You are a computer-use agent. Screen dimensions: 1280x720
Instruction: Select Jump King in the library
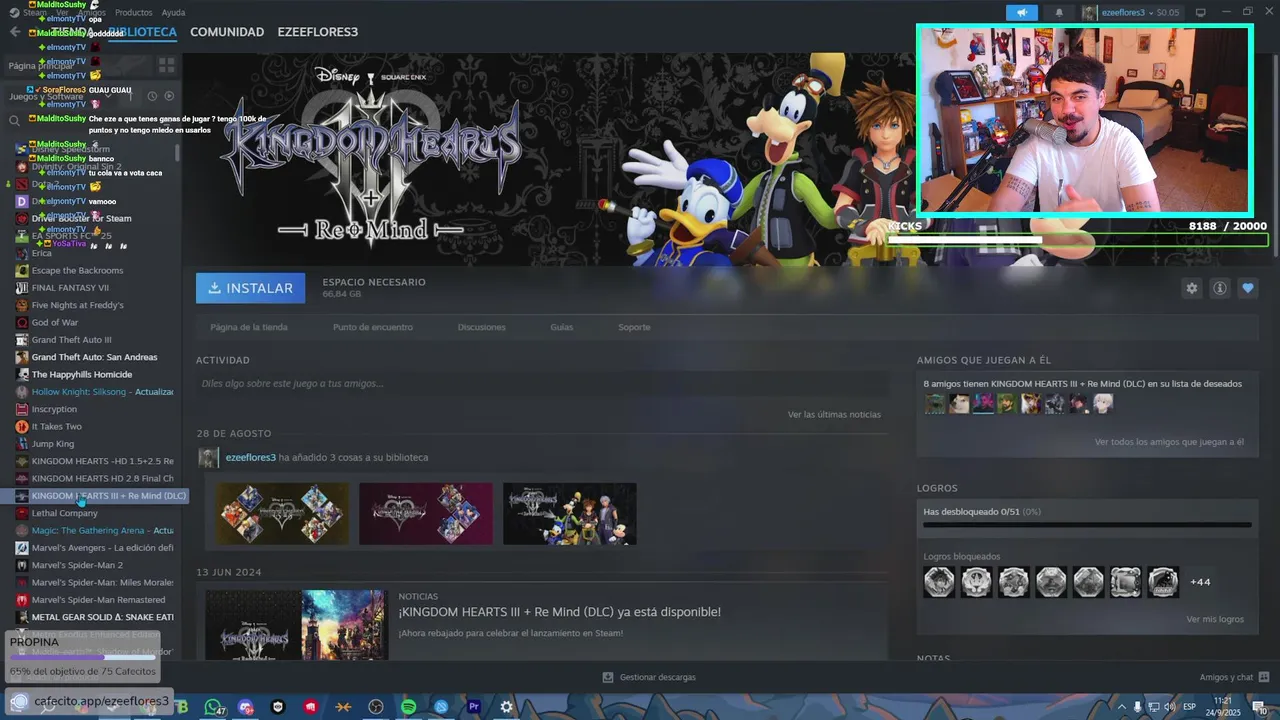(x=53, y=444)
